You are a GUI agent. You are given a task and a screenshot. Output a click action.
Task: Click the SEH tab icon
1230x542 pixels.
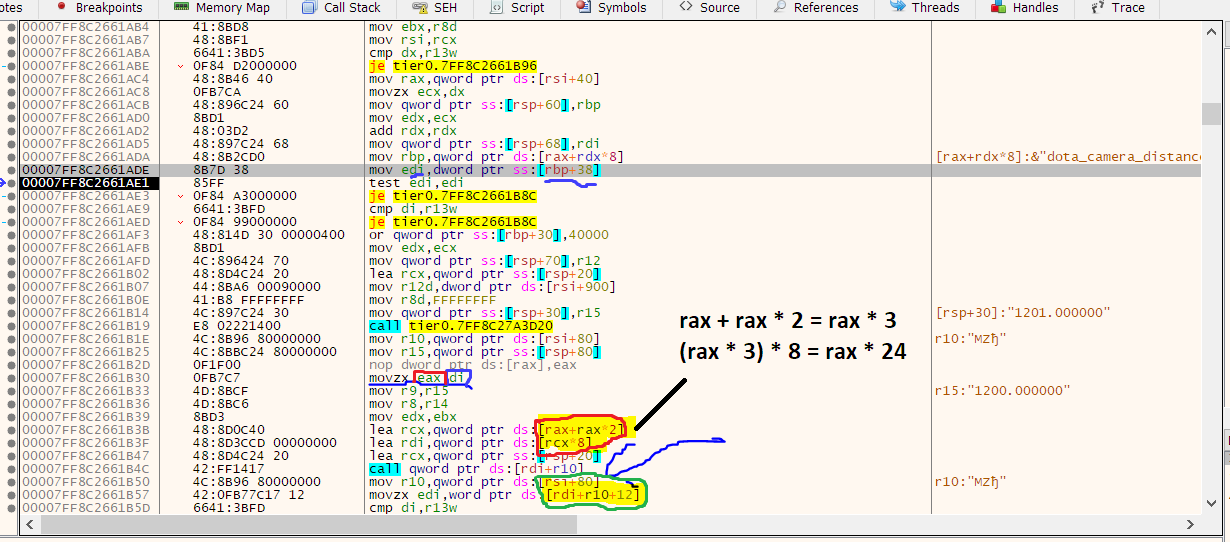tap(420, 6)
